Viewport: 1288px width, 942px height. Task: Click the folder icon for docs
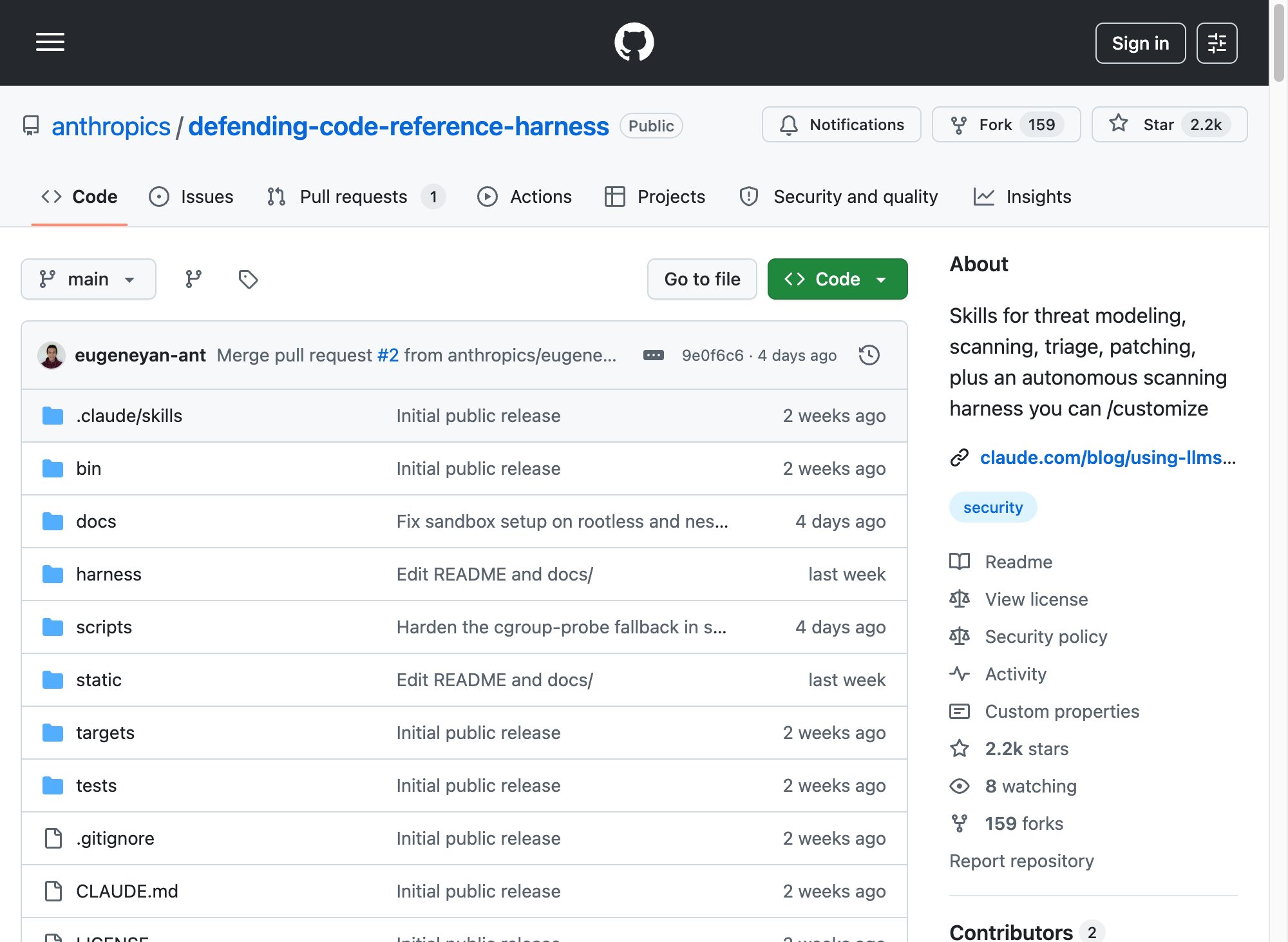coord(53,521)
